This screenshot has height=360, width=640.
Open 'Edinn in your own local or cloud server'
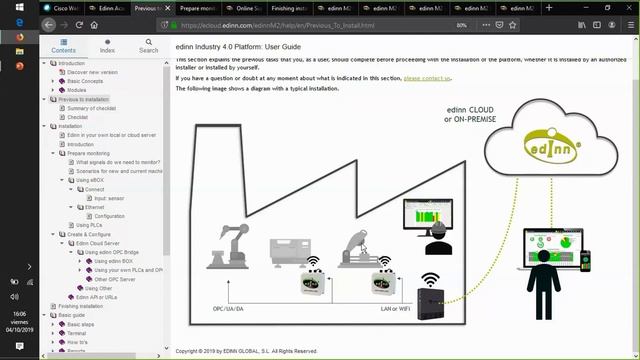pos(111,135)
